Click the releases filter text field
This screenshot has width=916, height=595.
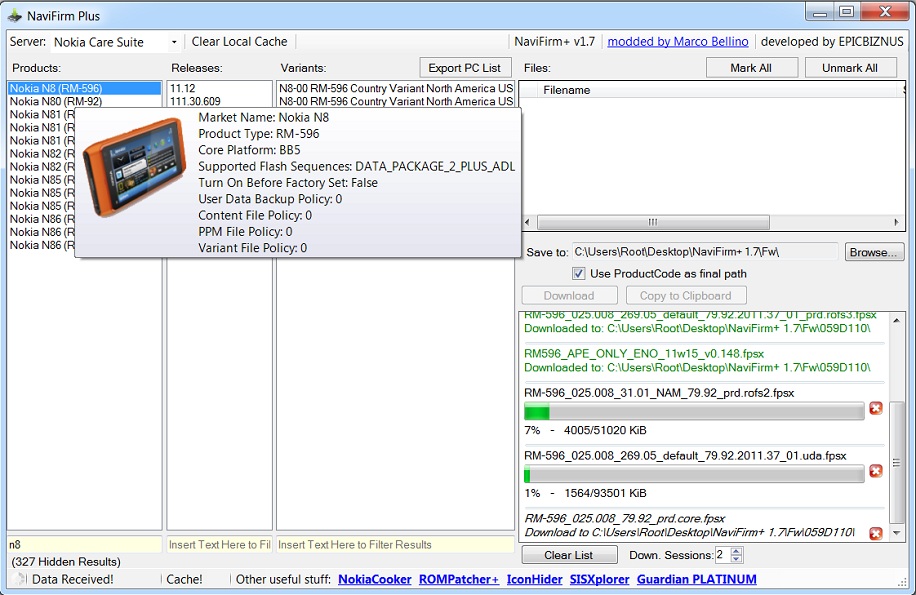(220, 544)
